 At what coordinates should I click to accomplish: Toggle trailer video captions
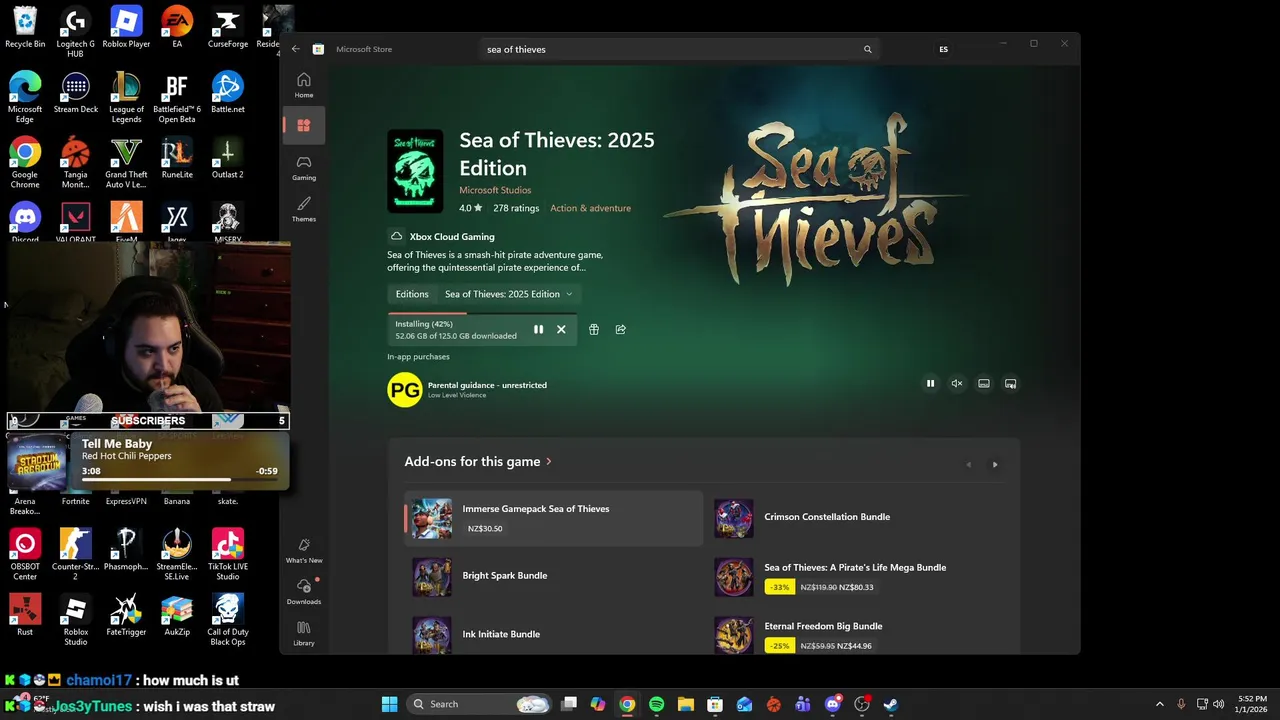(984, 383)
